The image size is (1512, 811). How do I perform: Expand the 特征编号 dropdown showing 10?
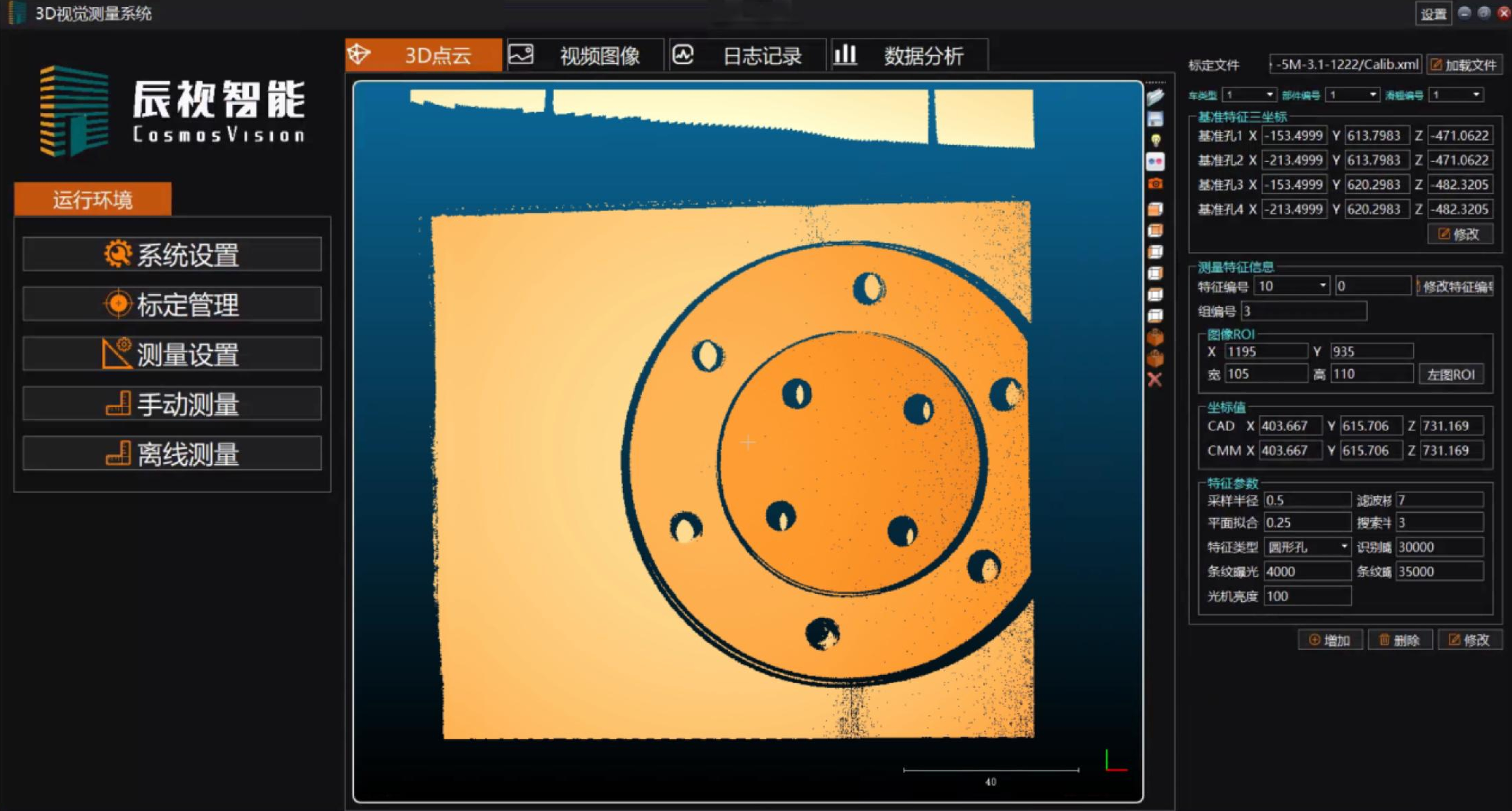click(1322, 286)
